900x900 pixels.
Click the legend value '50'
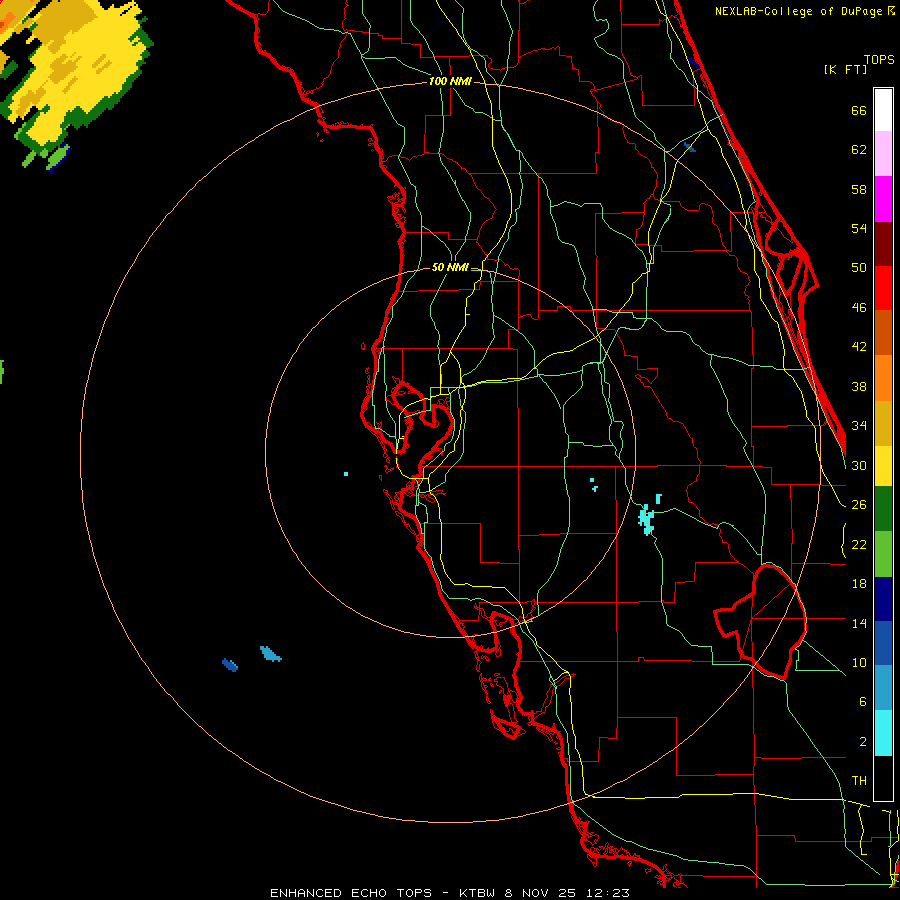859,268
